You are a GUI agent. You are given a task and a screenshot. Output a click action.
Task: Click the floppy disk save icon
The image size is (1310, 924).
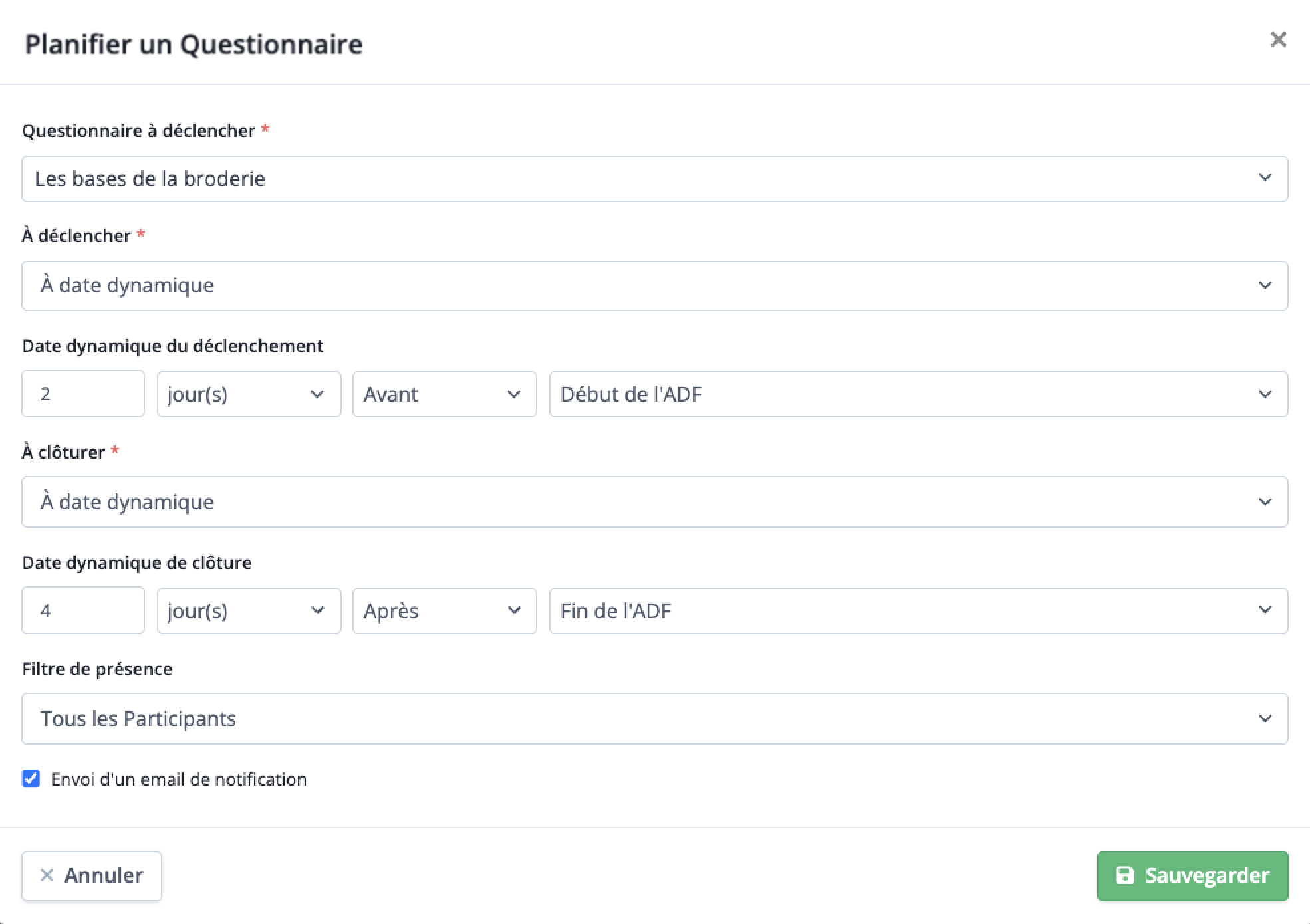coord(1124,875)
